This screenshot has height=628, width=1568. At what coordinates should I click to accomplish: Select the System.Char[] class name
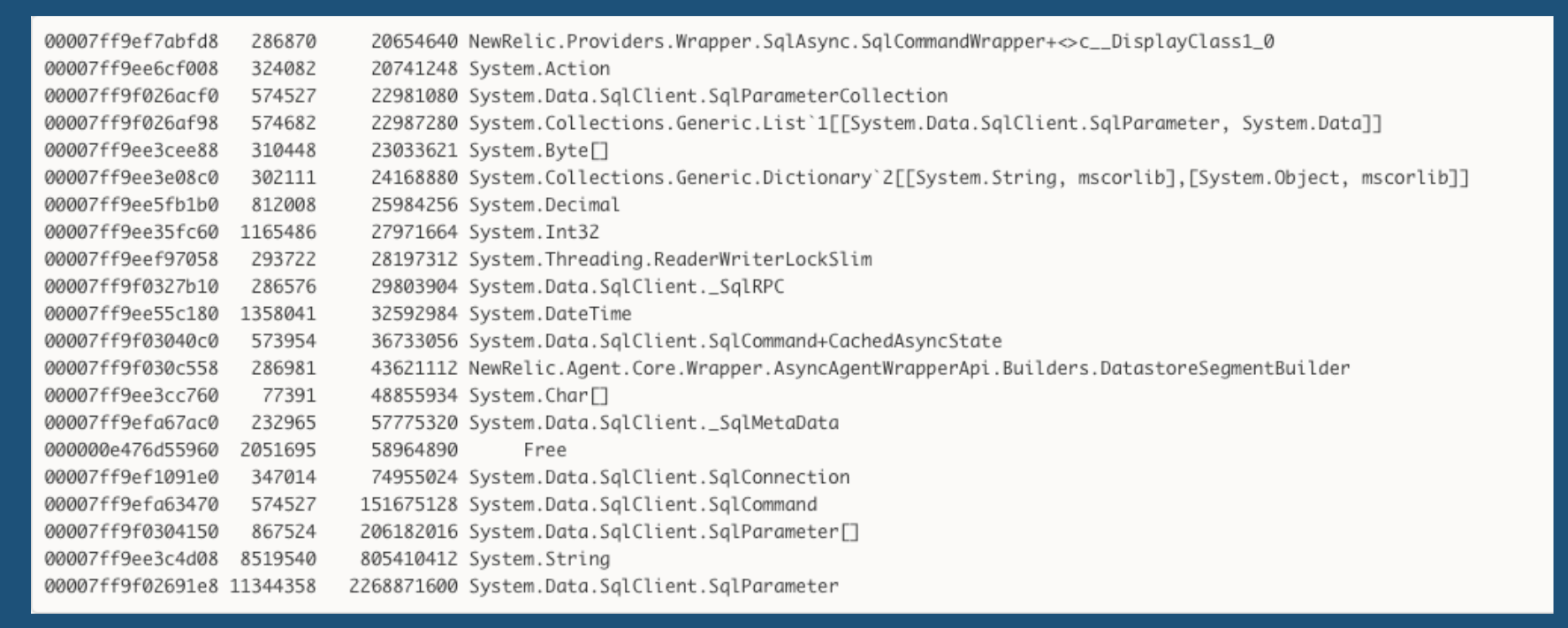coord(538,395)
